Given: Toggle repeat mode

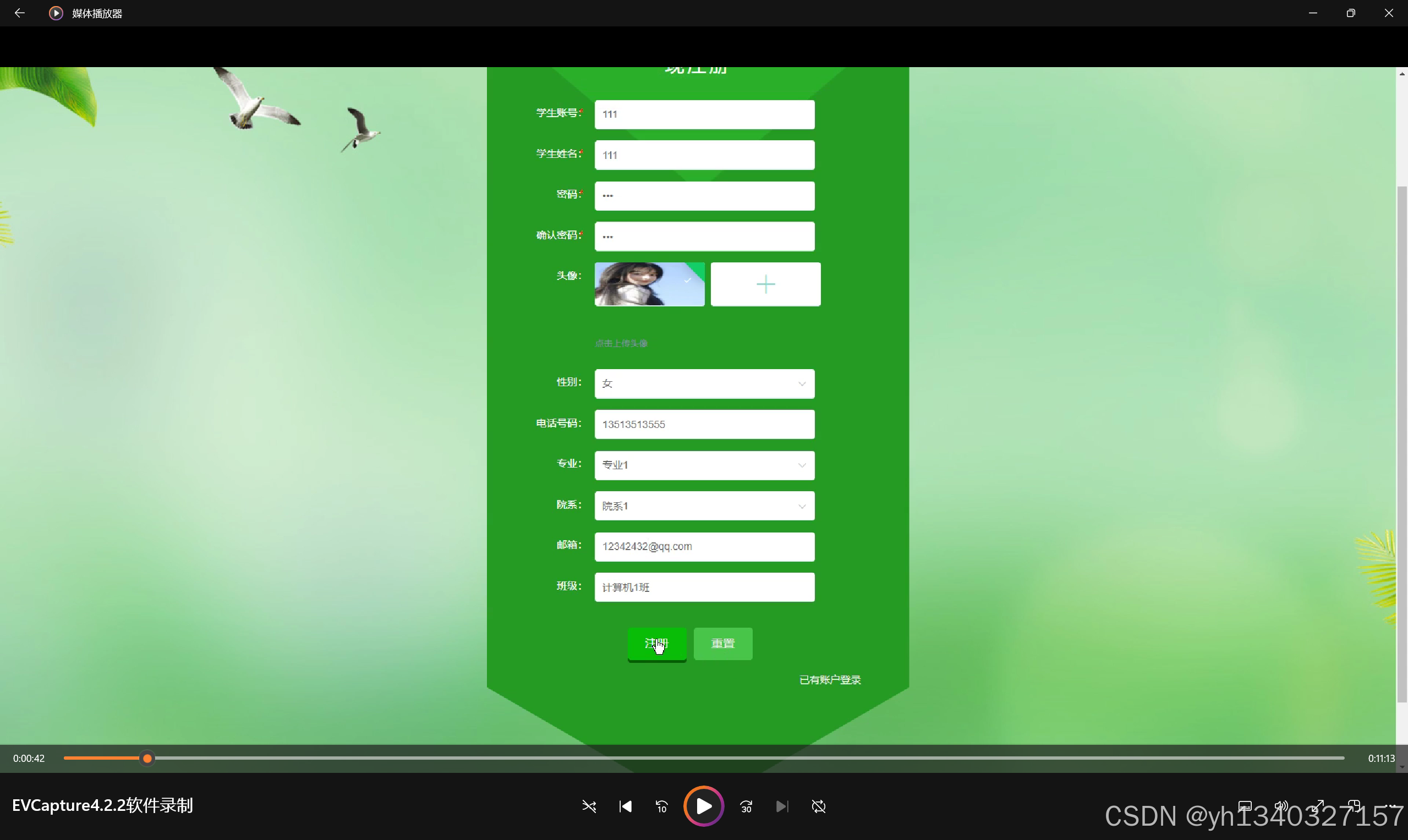Looking at the screenshot, I should 819,806.
